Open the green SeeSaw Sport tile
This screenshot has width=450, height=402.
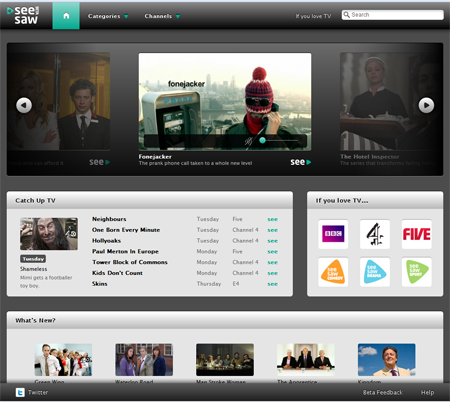click(417, 272)
